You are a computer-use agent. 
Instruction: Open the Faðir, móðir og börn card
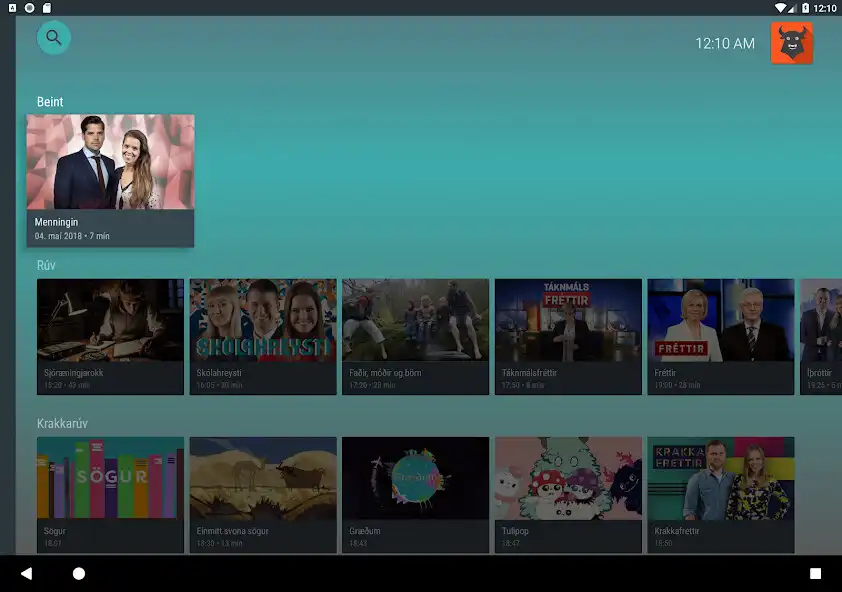[416, 337]
